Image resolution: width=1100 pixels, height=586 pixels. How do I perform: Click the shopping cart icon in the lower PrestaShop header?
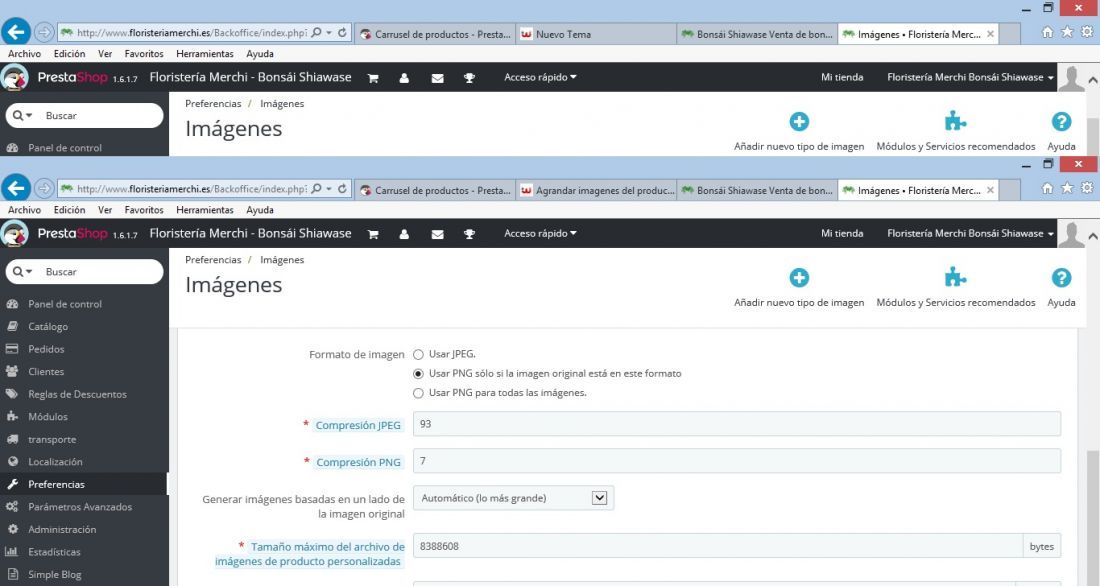coord(373,234)
